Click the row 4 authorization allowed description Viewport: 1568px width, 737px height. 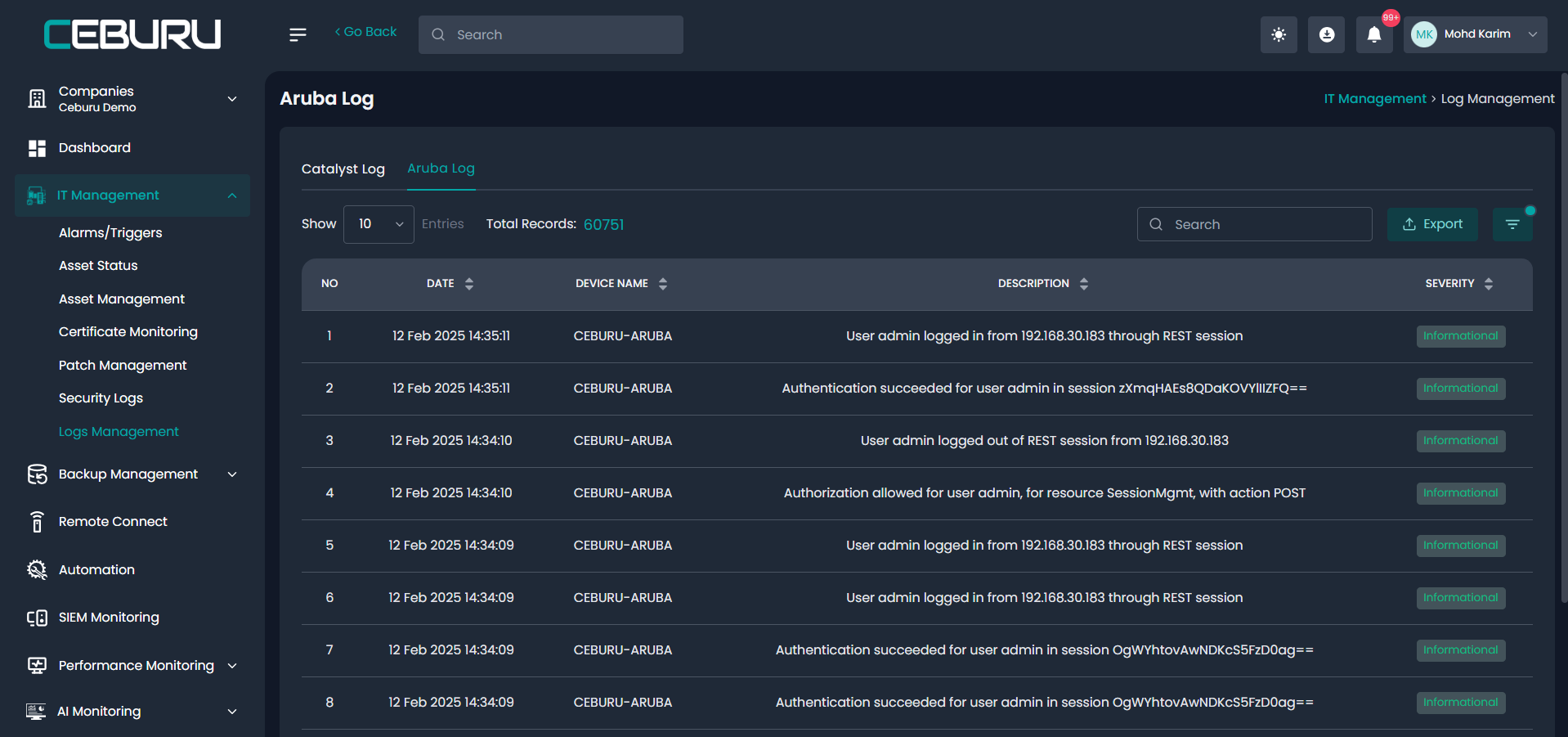coord(1044,493)
